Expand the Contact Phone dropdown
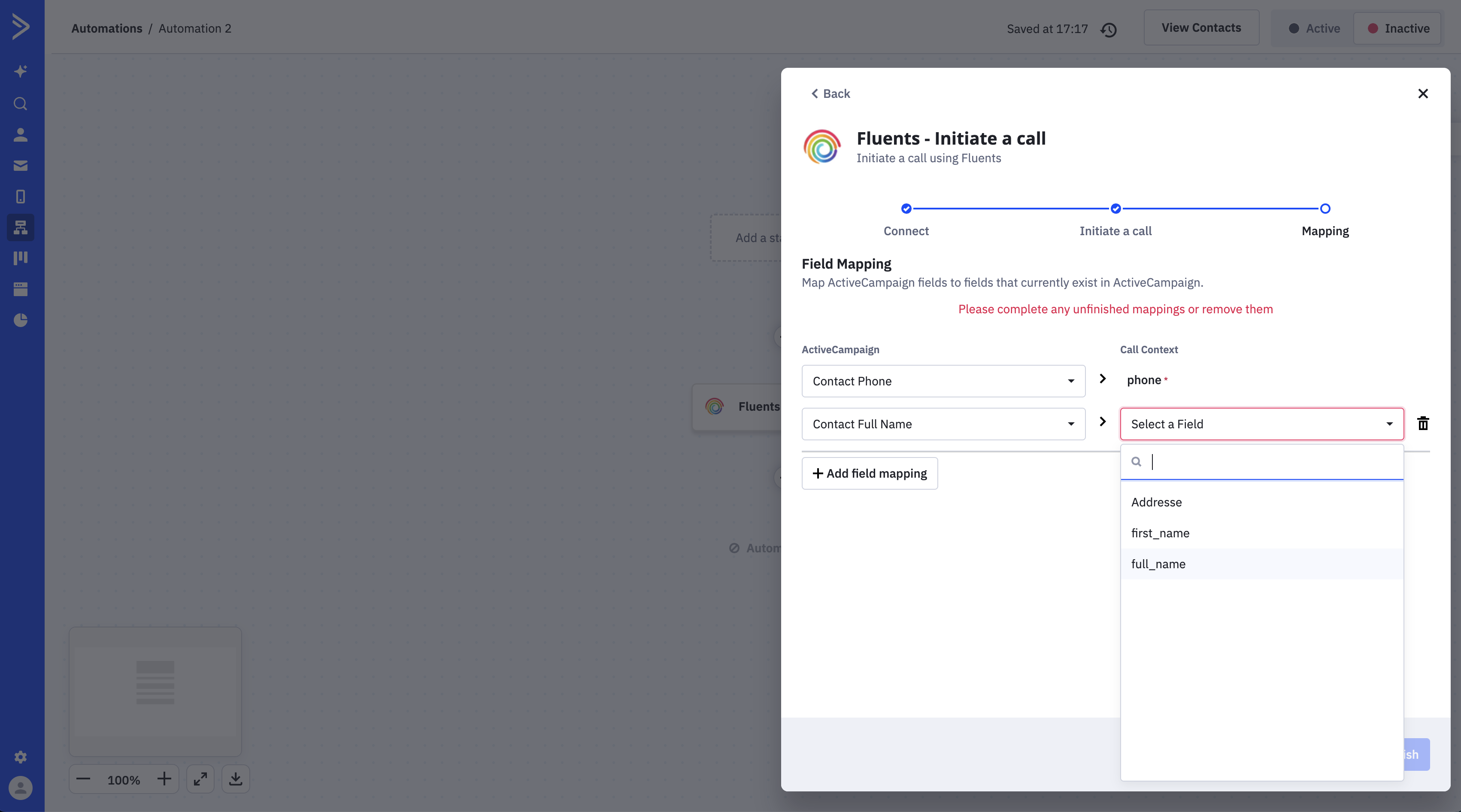Viewport: 1461px width, 812px height. click(x=943, y=381)
